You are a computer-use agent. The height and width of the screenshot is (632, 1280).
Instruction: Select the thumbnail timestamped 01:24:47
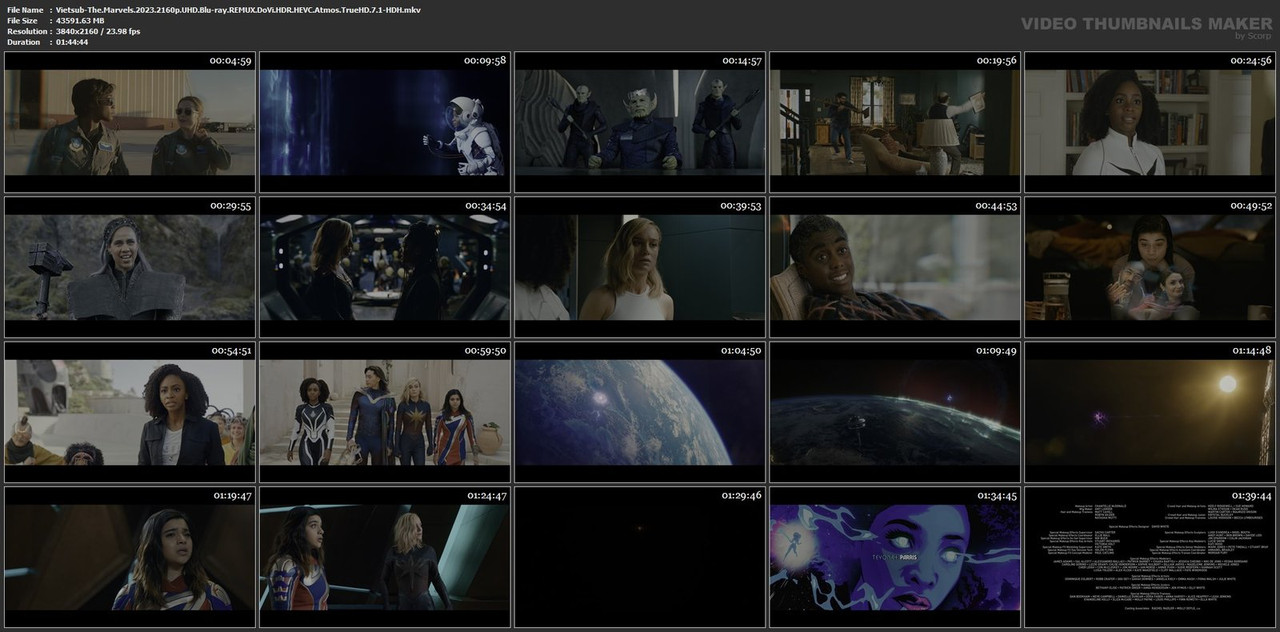385,557
